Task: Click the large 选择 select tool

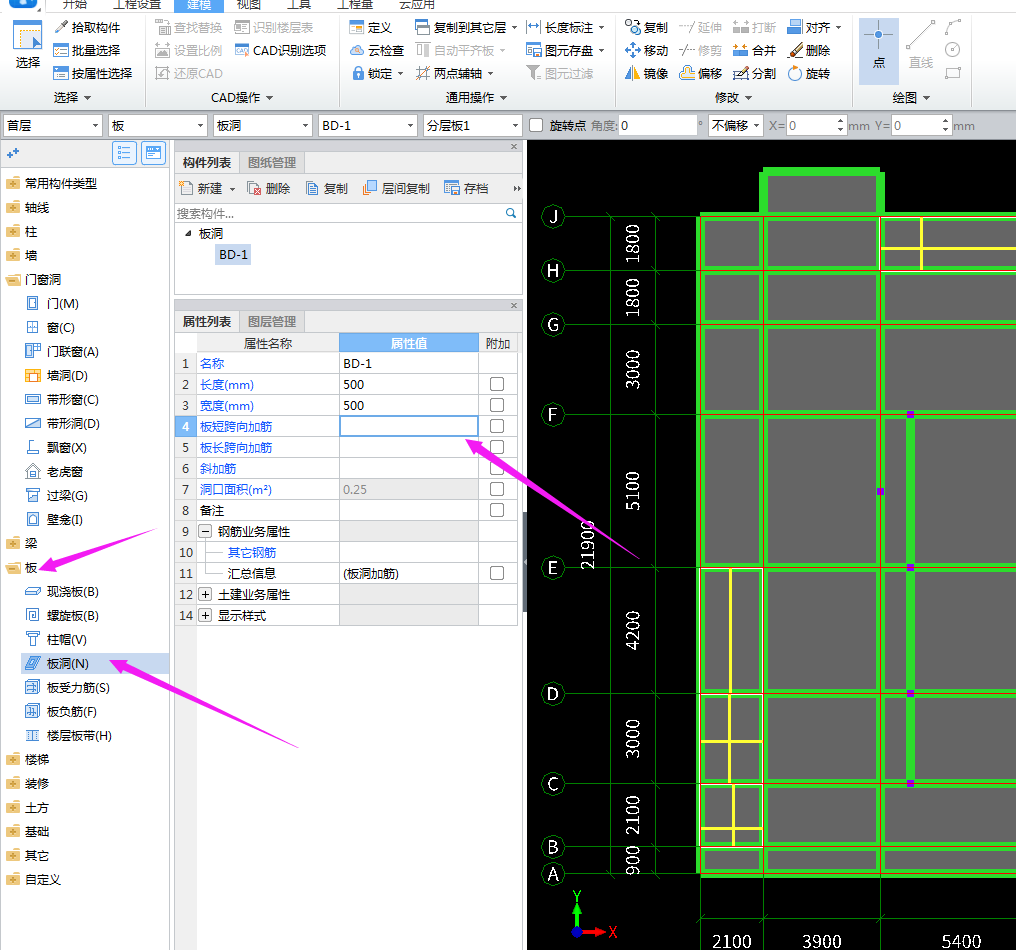Action: click(x=27, y=45)
